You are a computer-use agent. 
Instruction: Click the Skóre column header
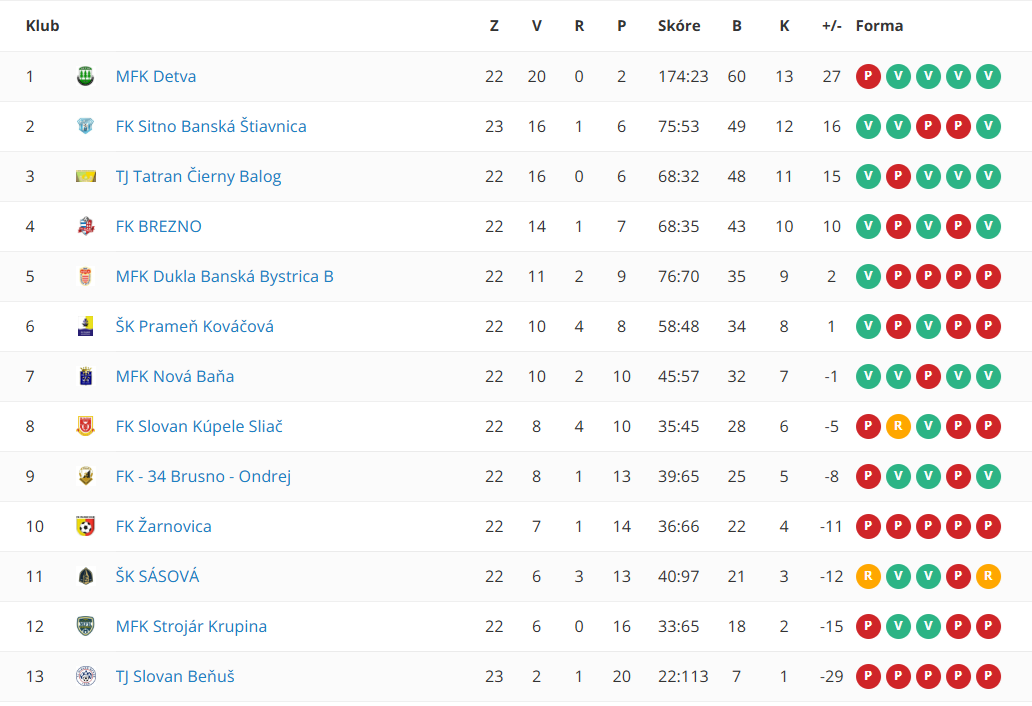coord(679,26)
